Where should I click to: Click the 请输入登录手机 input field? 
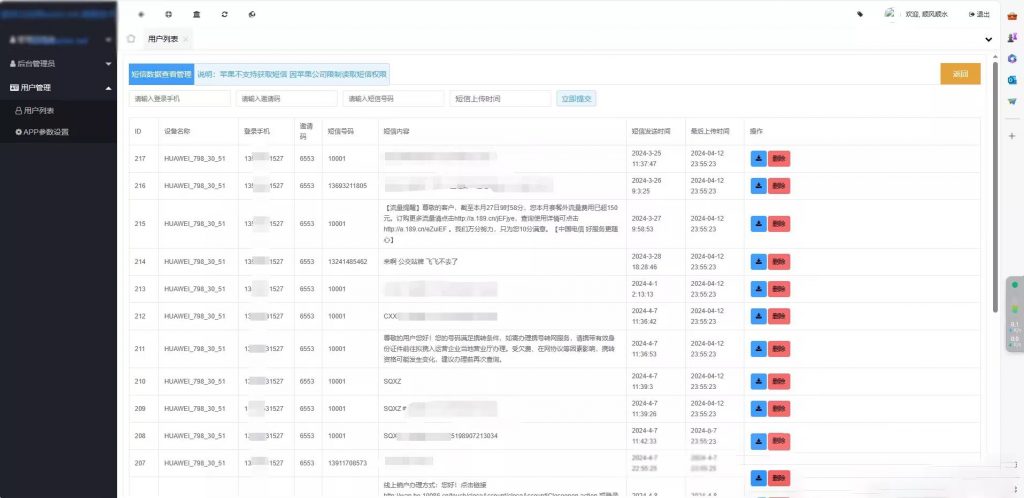coord(180,99)
